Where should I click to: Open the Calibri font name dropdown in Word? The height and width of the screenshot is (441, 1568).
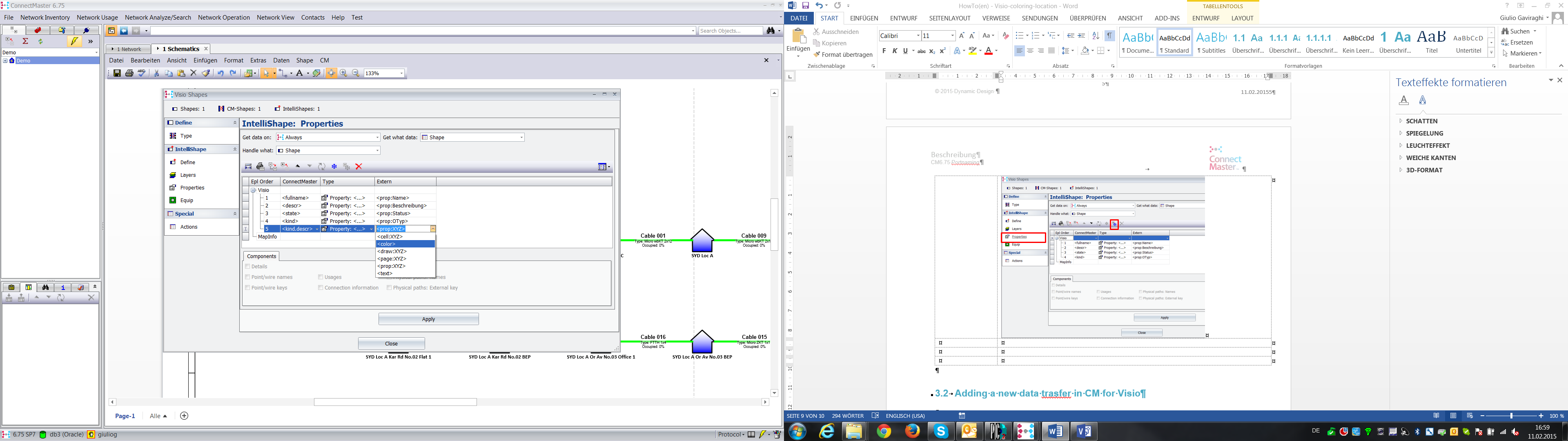[x=918, y=36]
